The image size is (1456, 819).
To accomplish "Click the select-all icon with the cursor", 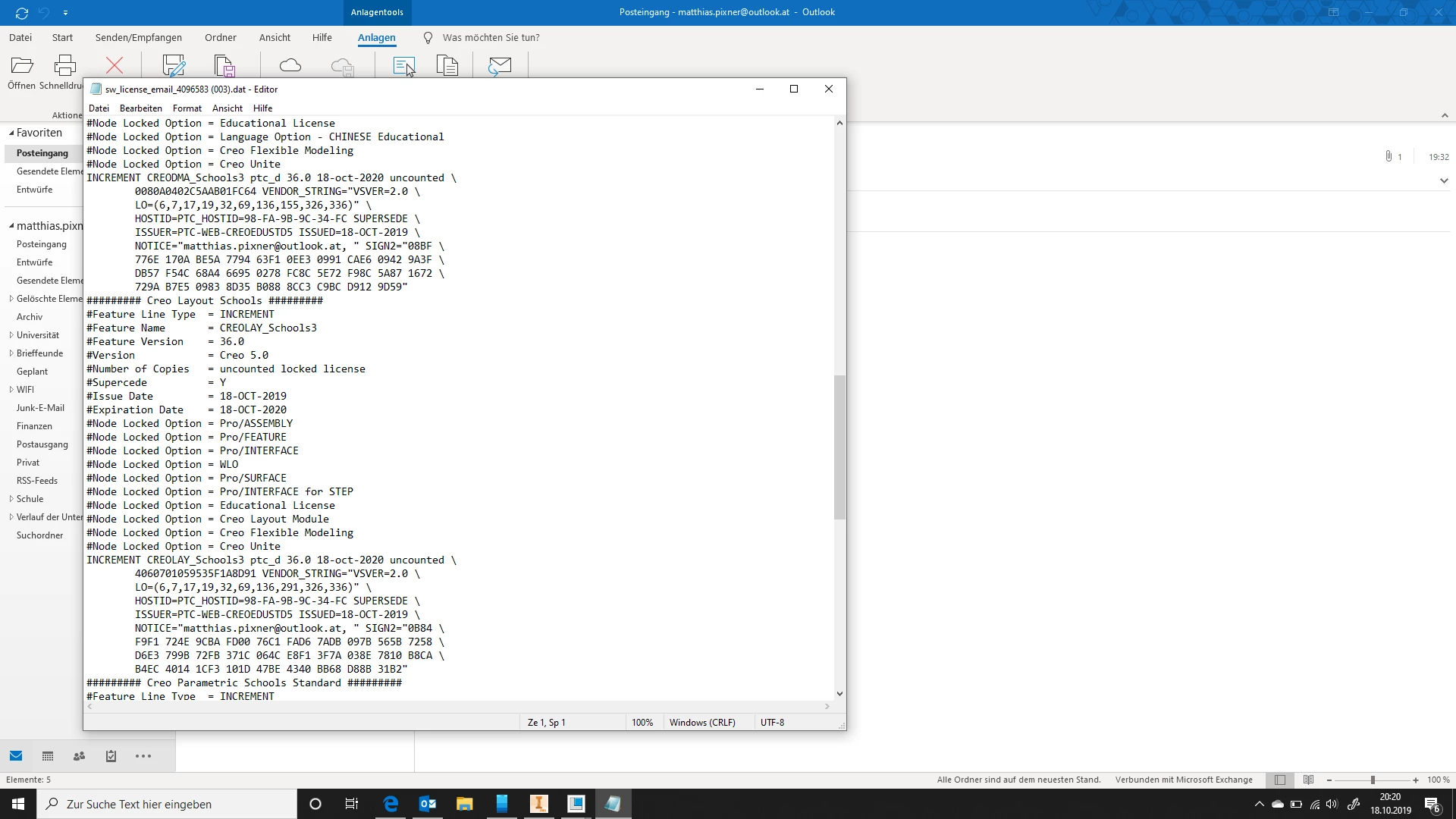I will click(x=404, y=66).
